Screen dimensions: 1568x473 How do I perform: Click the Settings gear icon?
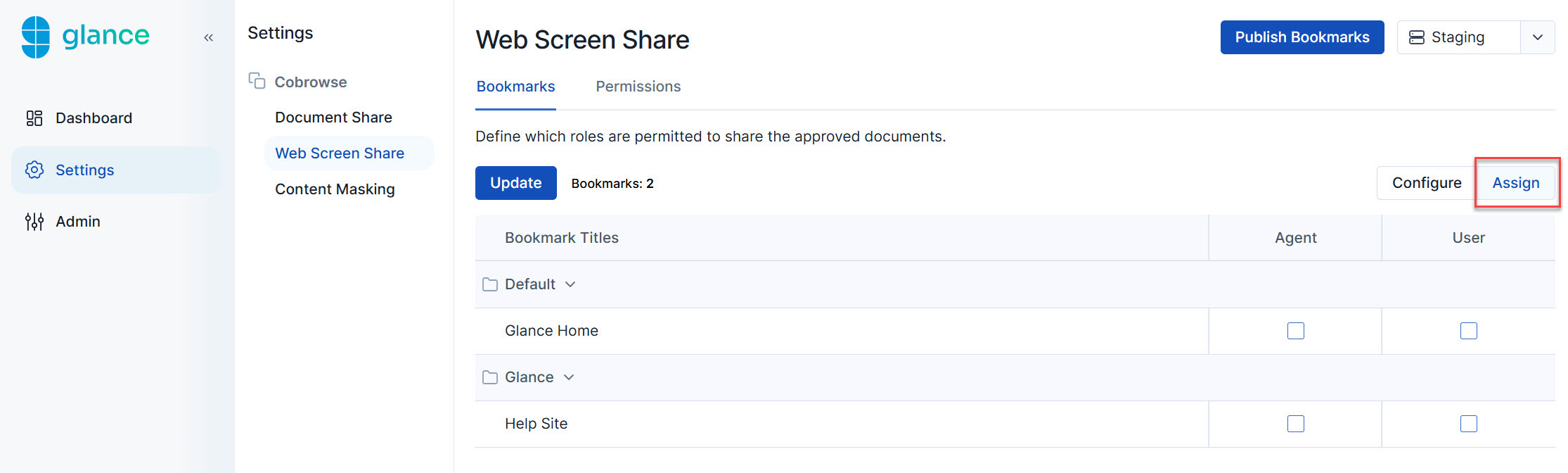click(34, 170)
